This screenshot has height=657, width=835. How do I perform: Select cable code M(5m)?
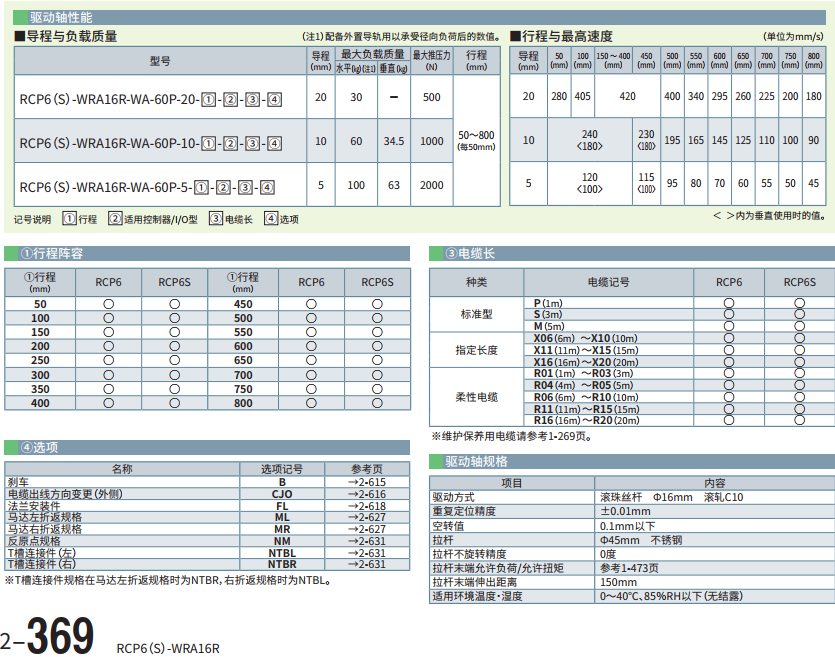[549, 326]
